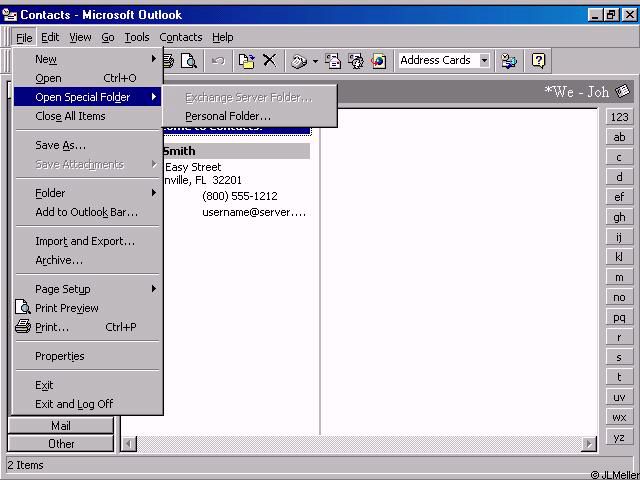The height and width of the screenshot is (480, 640).
Task: Choose Add to Outlook Bar
Action: 88,212
